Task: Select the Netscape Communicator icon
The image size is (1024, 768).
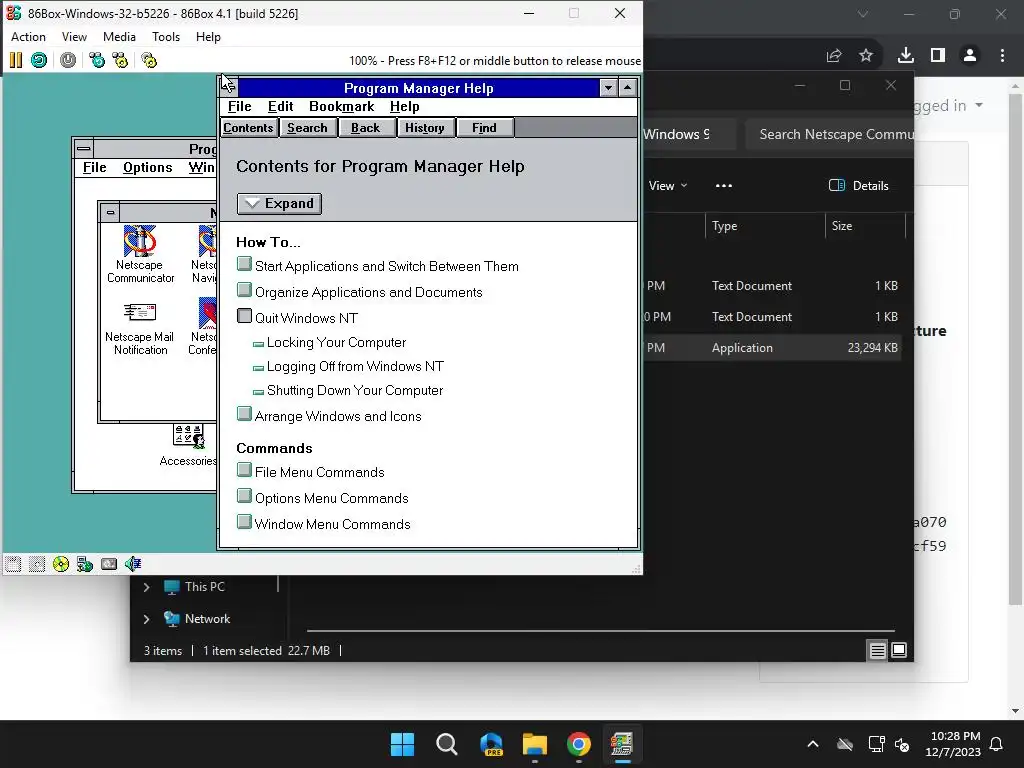Action: pyautogui.click(x=140, y=254)
